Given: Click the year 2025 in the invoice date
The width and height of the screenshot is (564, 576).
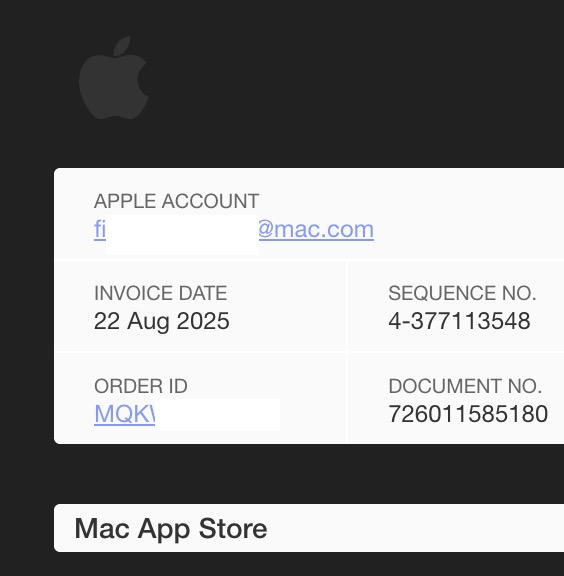Looking at the screenshot, I should tap(203, 321).
